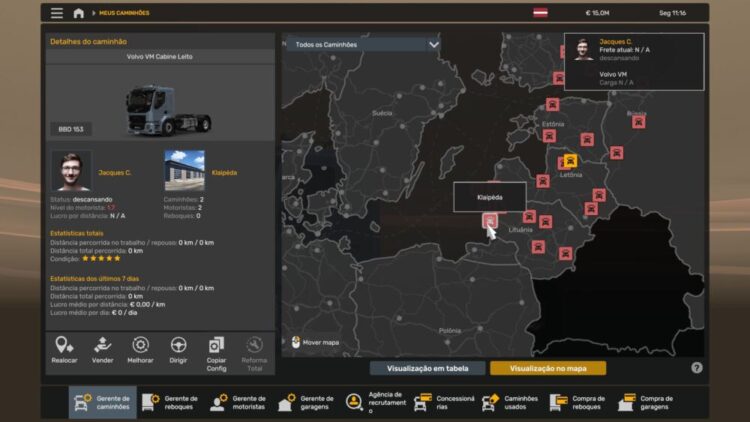Image resolution: width=750 pixels, height=422 pixels.
Task: Click the Melhorar upgrade action
Action: coord(140,351)
